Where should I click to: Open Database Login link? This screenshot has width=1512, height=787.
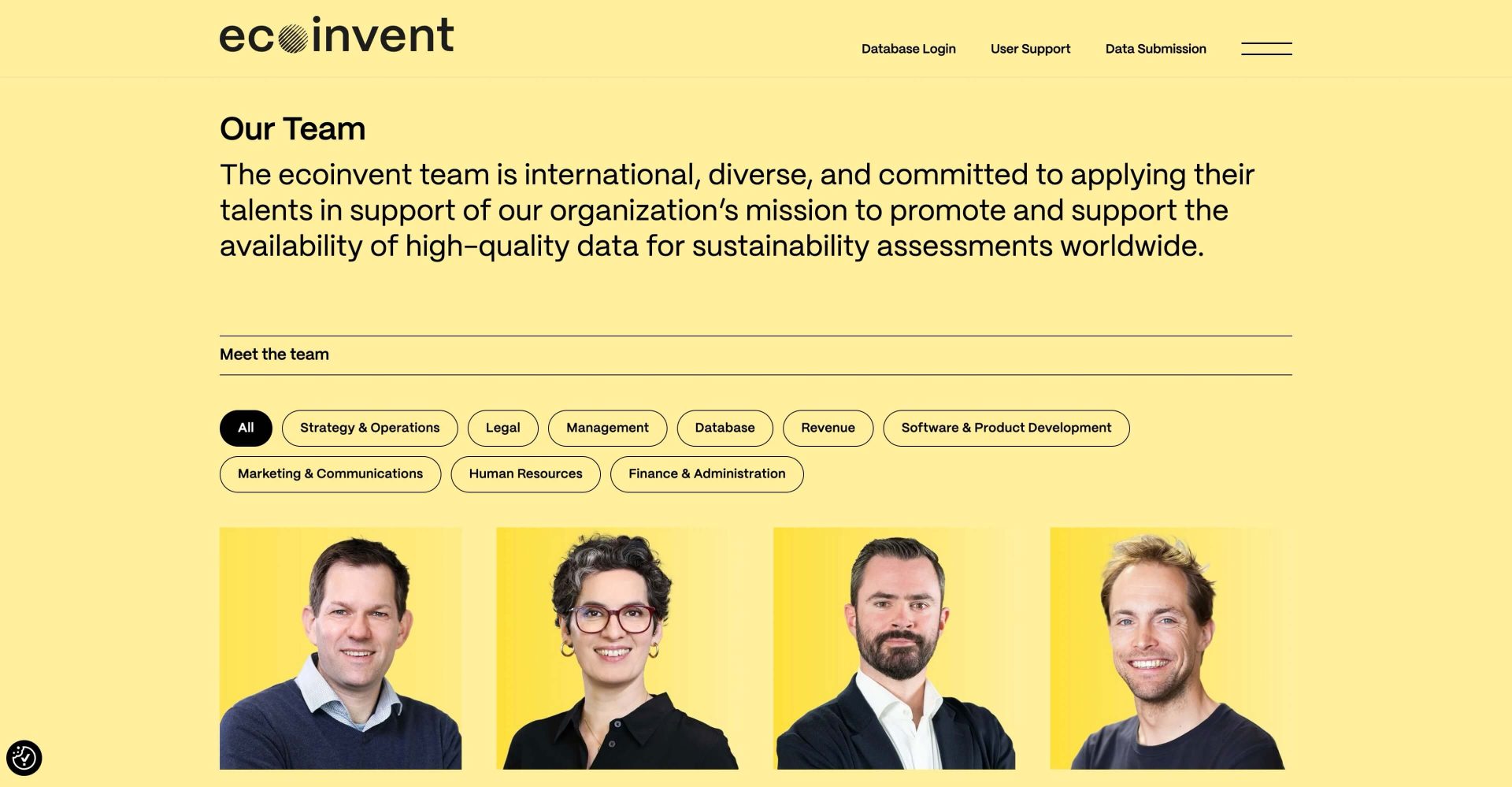pos(908,49)
